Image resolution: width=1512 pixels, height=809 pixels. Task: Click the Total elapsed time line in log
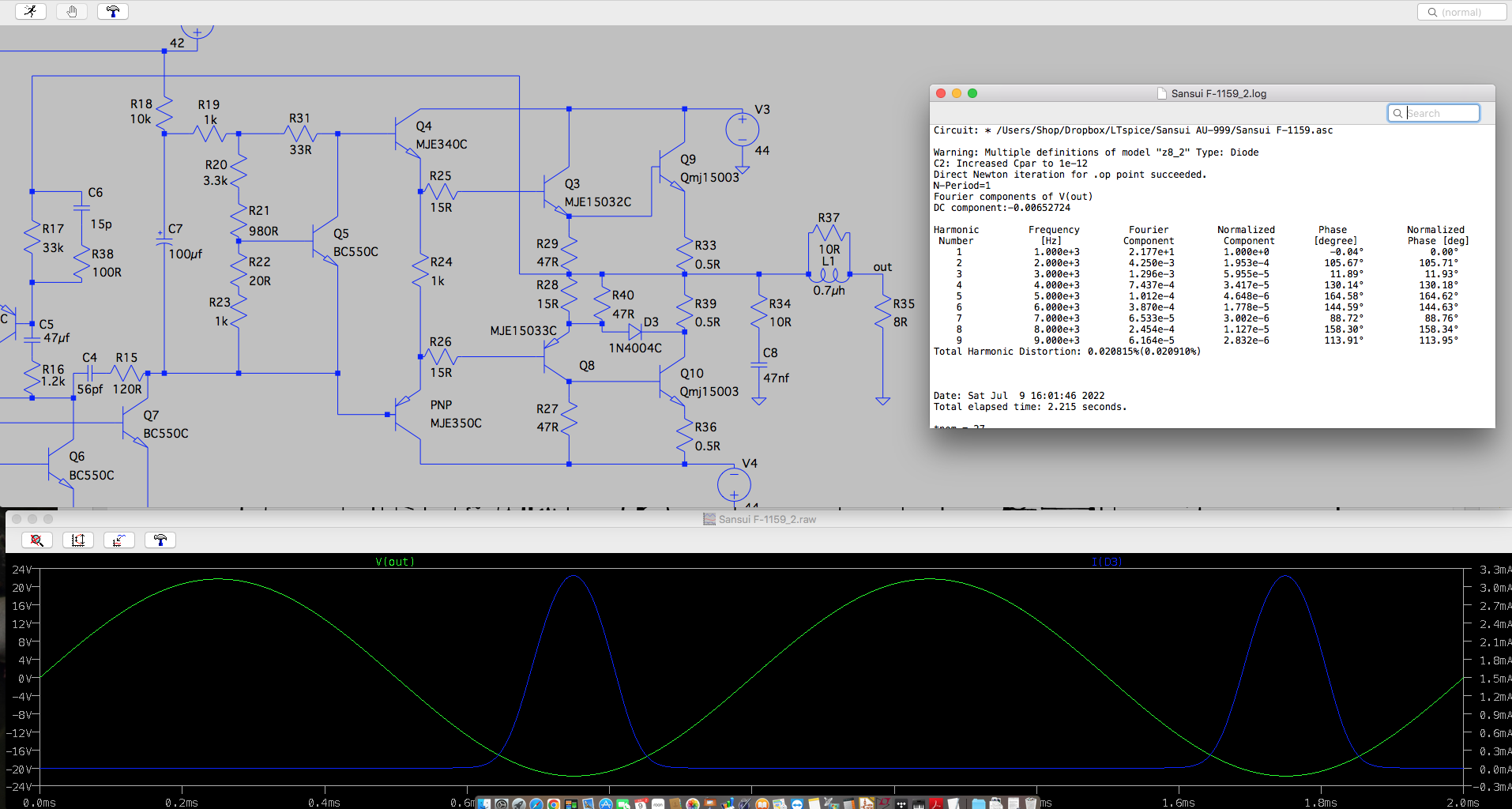[1030, 407]
